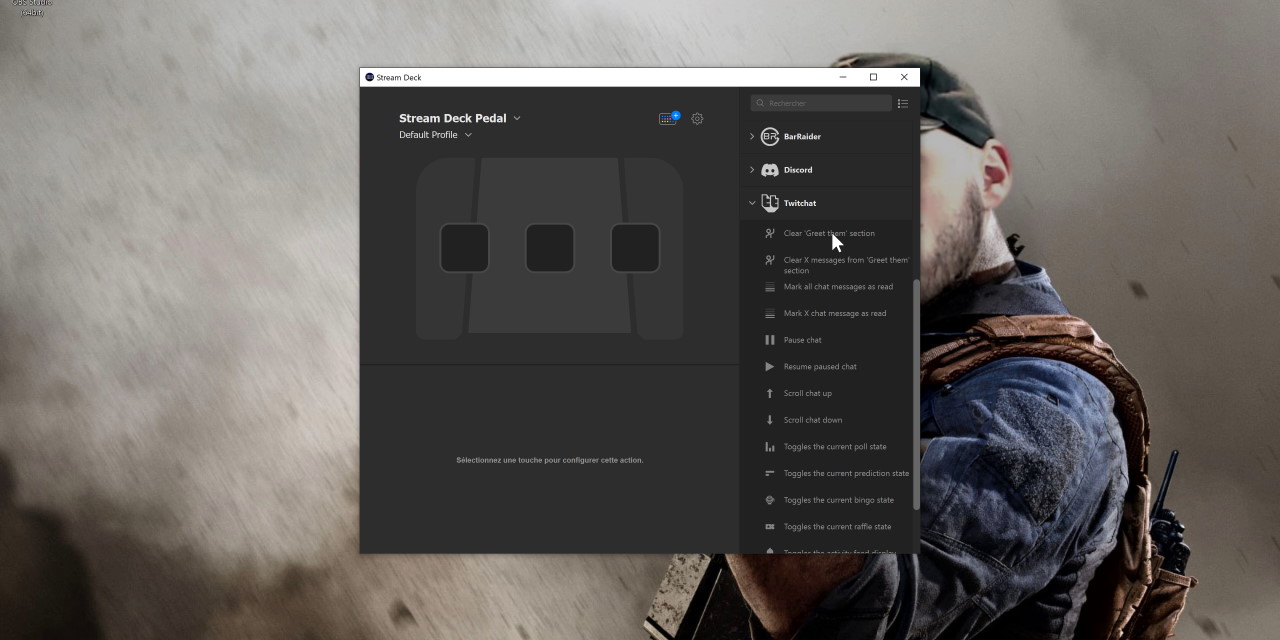Toggle the actions list view icon

click(903, 103)
